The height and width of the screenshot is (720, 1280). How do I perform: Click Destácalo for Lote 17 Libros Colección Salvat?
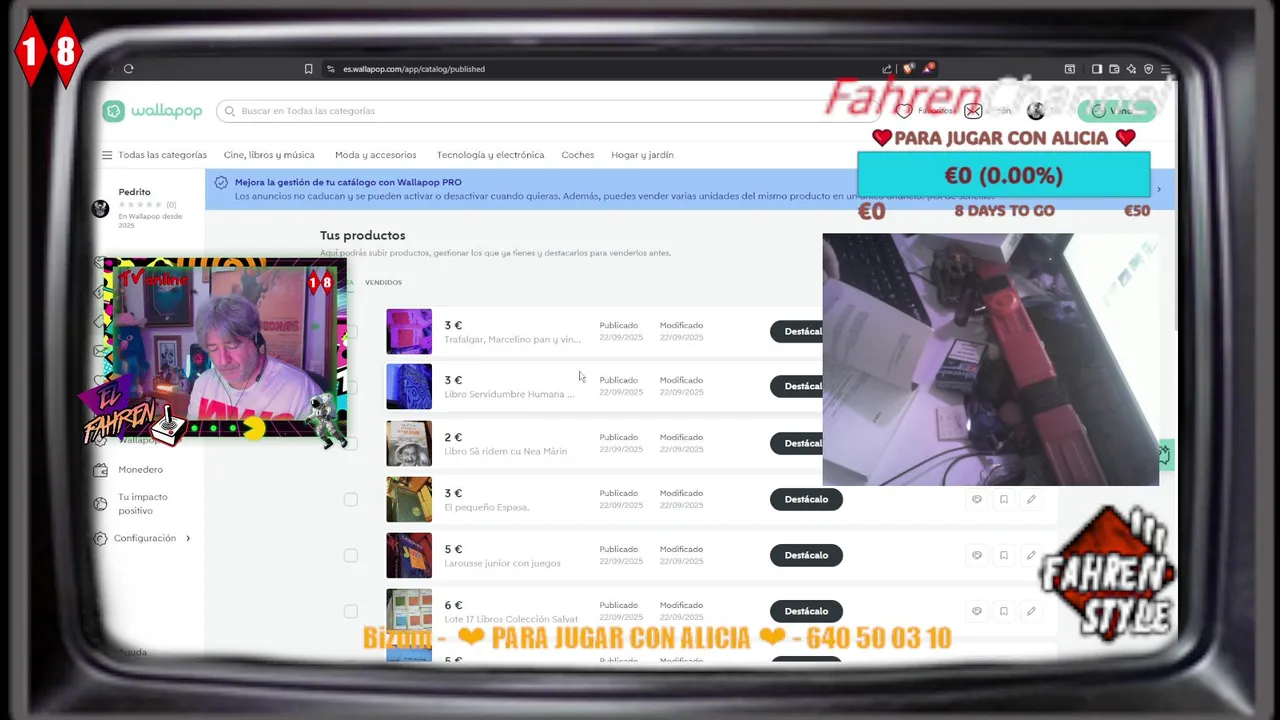pyautogui.click(x=806, y=611)
